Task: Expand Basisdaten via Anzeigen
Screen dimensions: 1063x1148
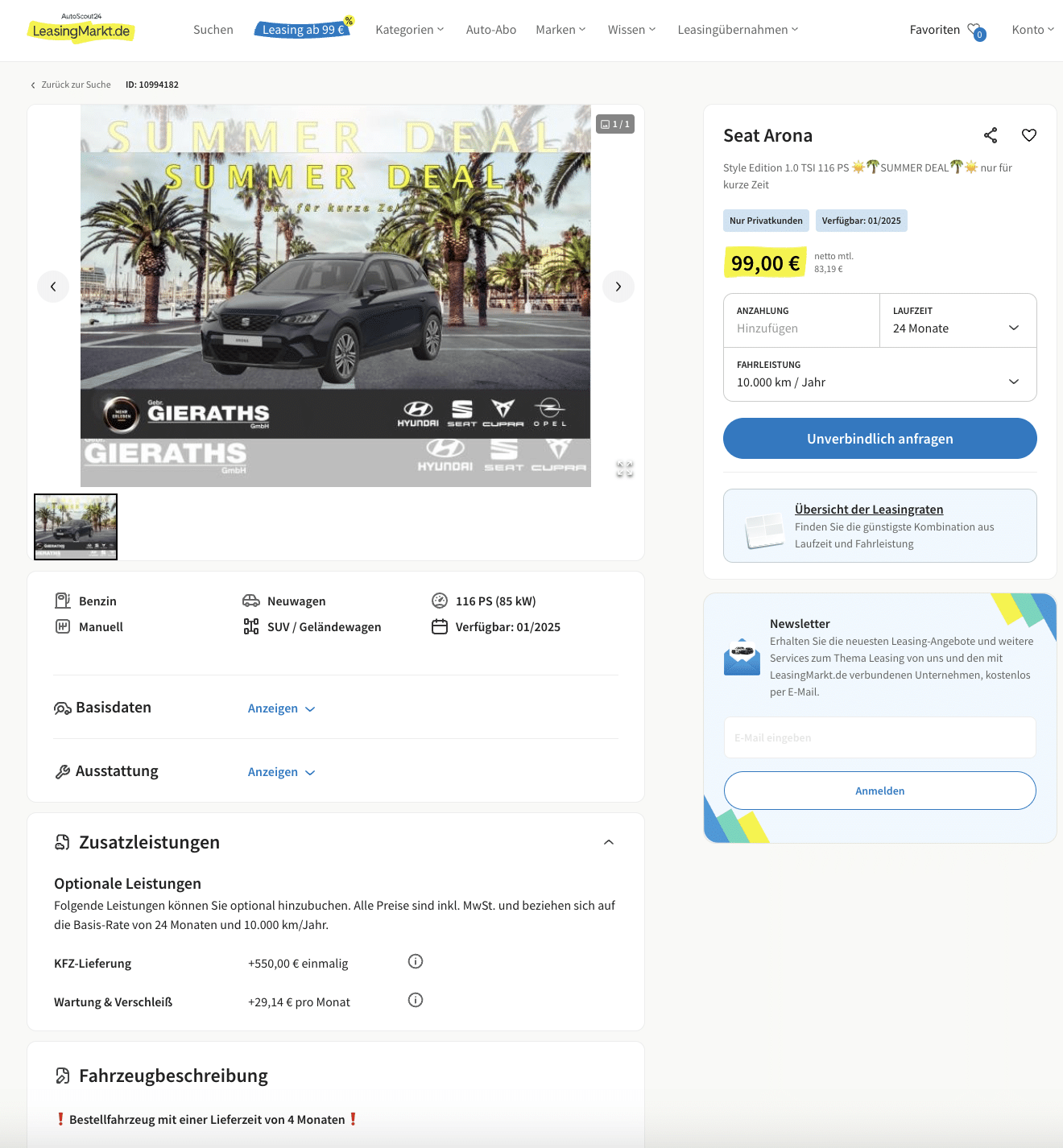Action: click(281, 708)
